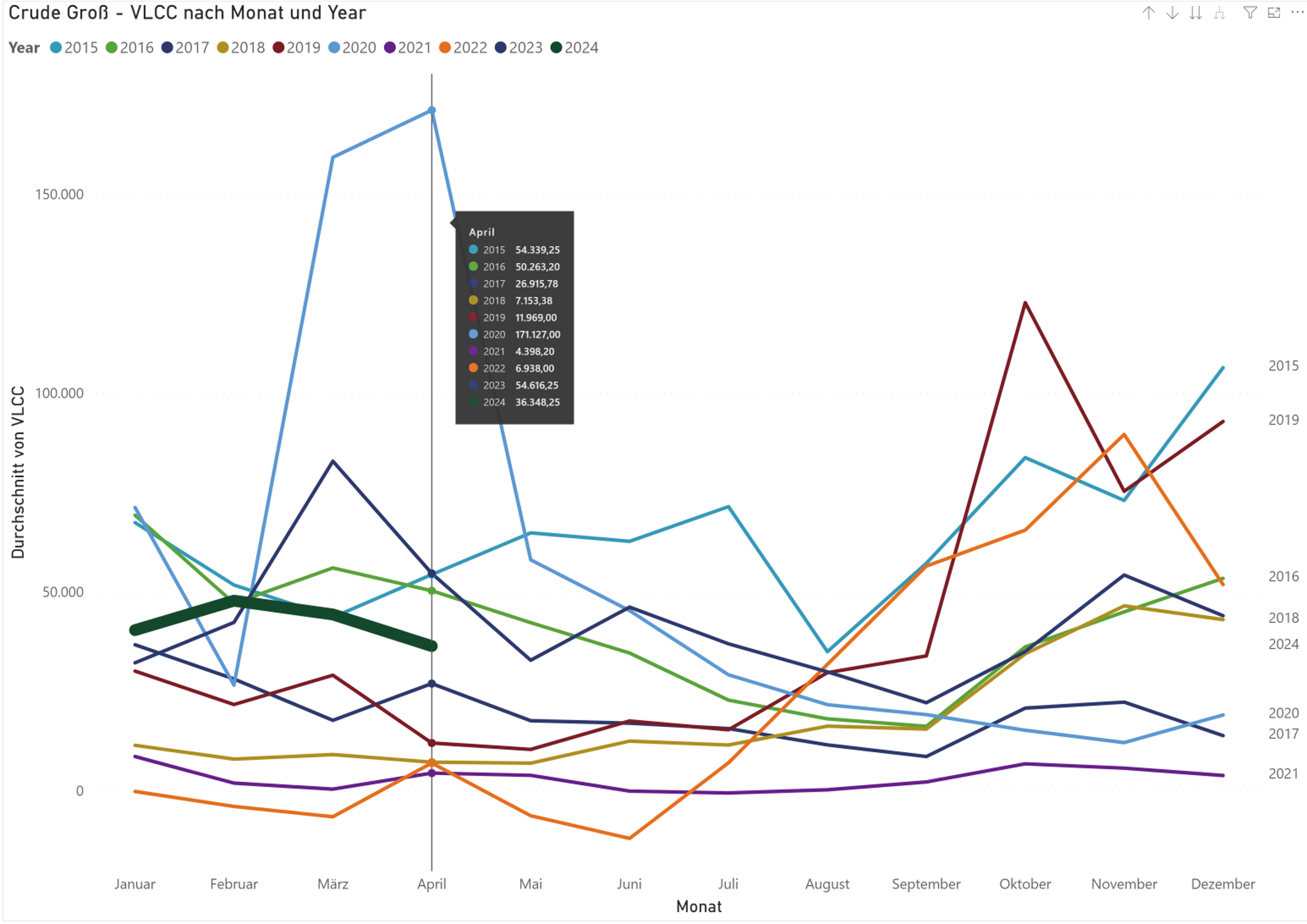Select 2022 orange legend marker
Image resolution: width=1307 pixels, height=924 pixels.
(445, 48)
